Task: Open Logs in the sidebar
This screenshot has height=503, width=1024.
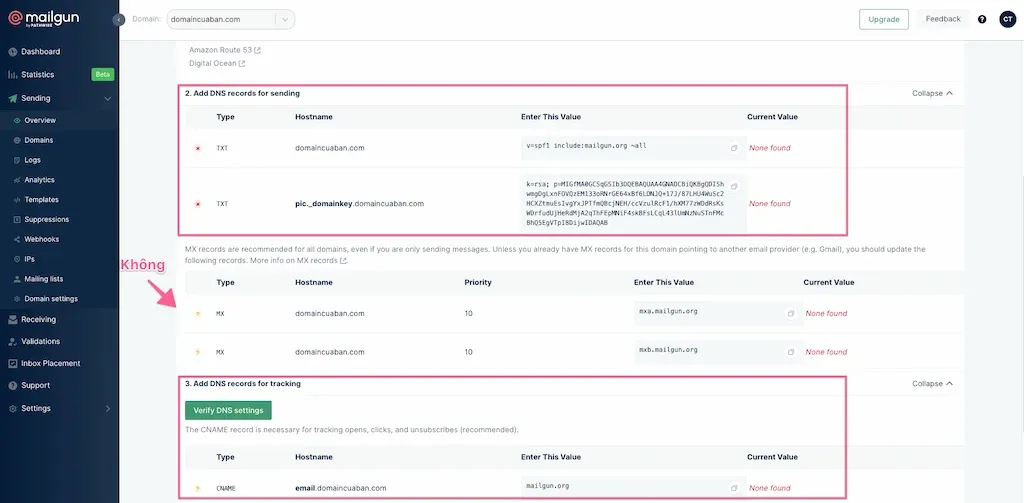Action: pyautogui.click(x=33, y=160)
